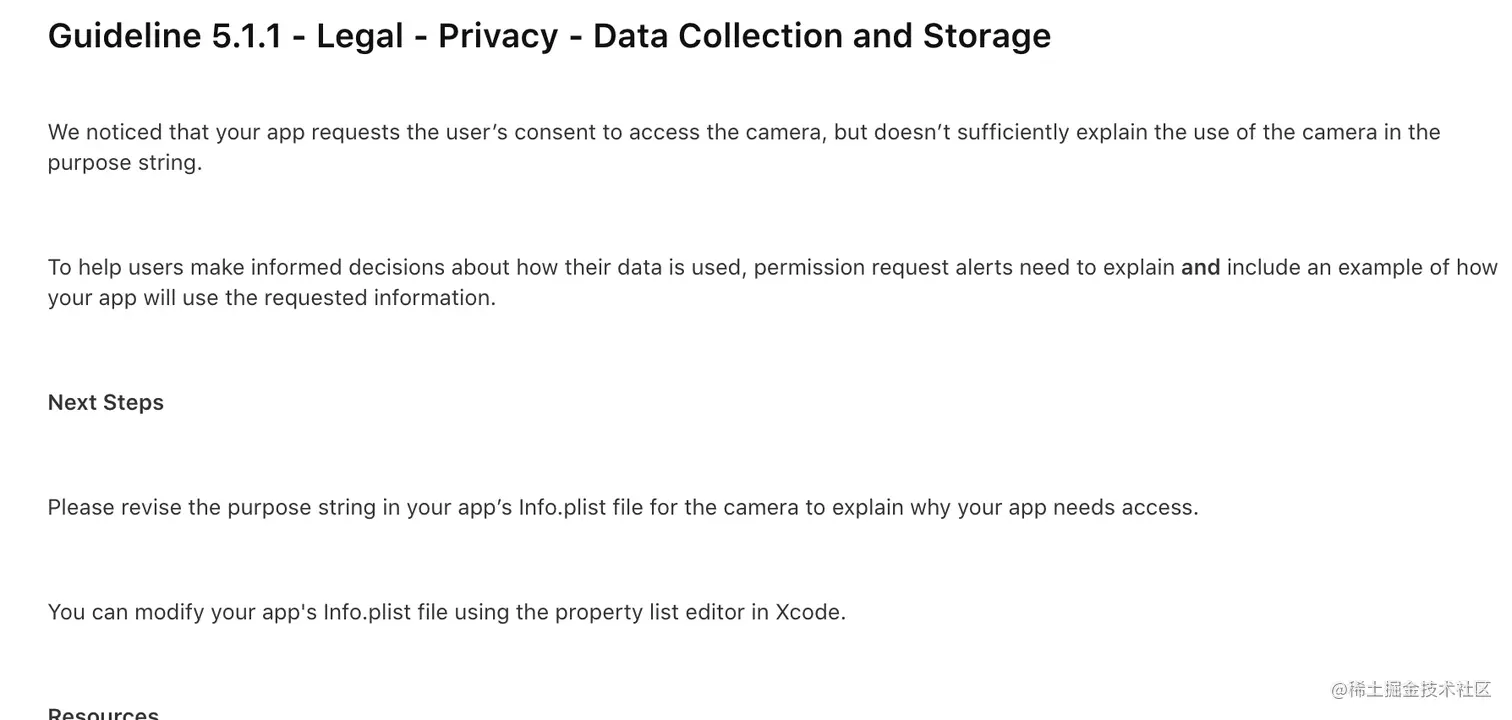Click the paragraph starting 'To help users'
Image resolution: width=1512 pixels, height=720 pixels.
point(772,282)
